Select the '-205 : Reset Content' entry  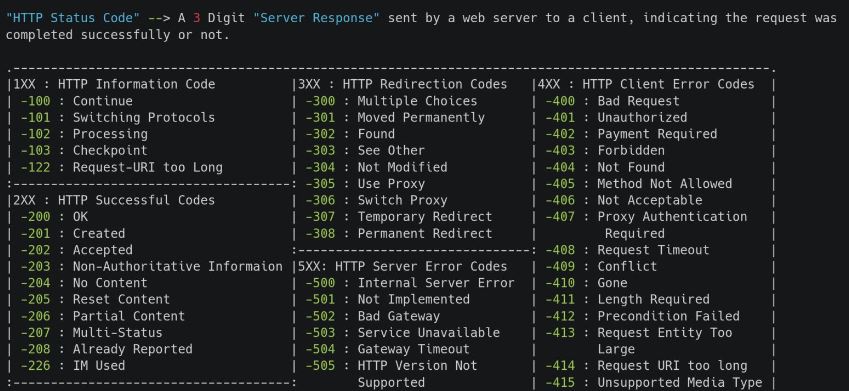[95, 299]
